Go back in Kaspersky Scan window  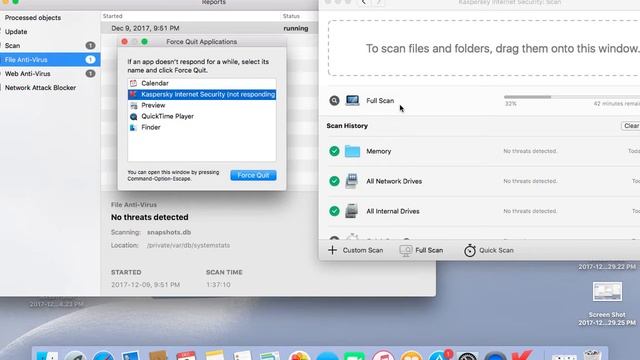[364, 2]
